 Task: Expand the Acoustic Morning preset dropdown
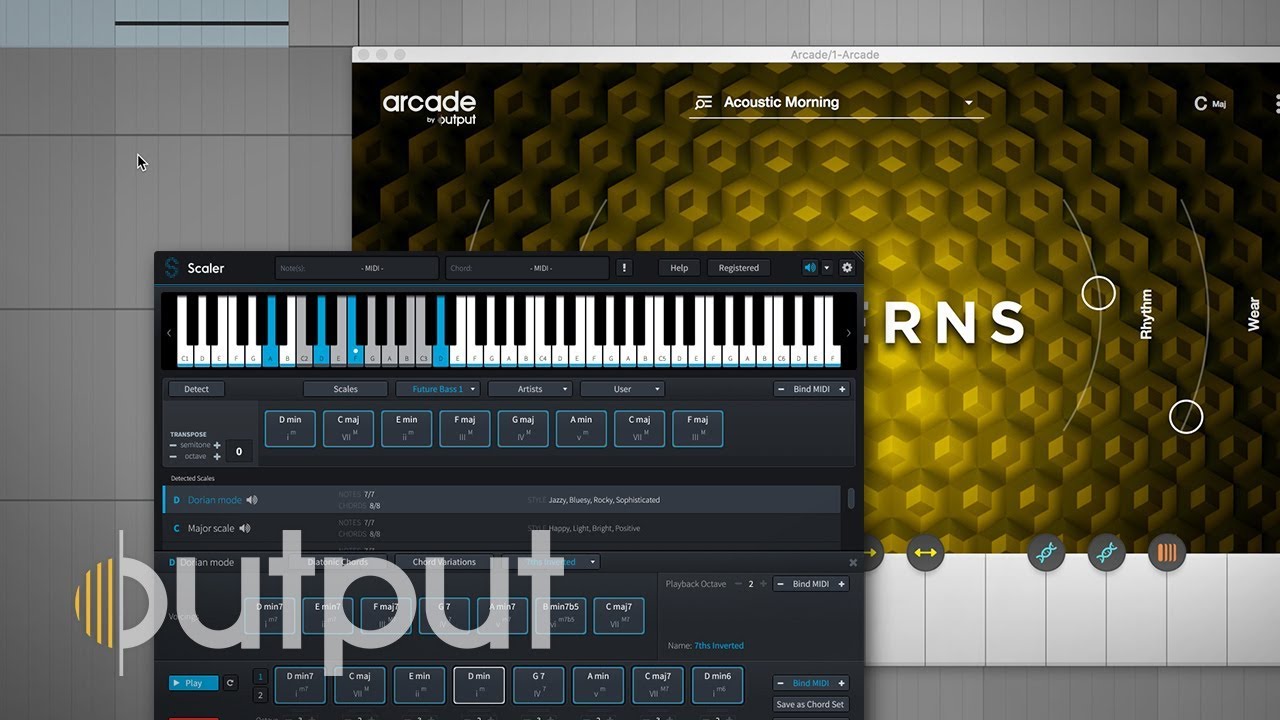(968, 103)
